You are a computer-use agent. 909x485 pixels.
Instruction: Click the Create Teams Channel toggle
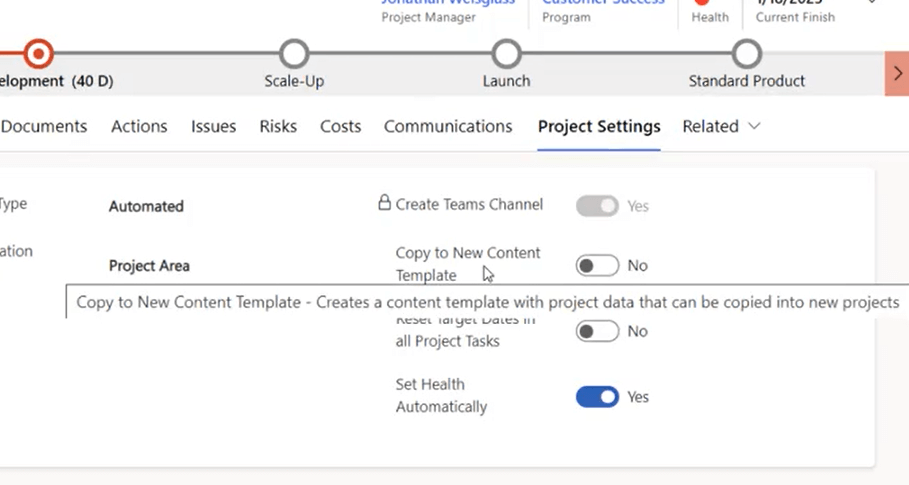point(597,206)
